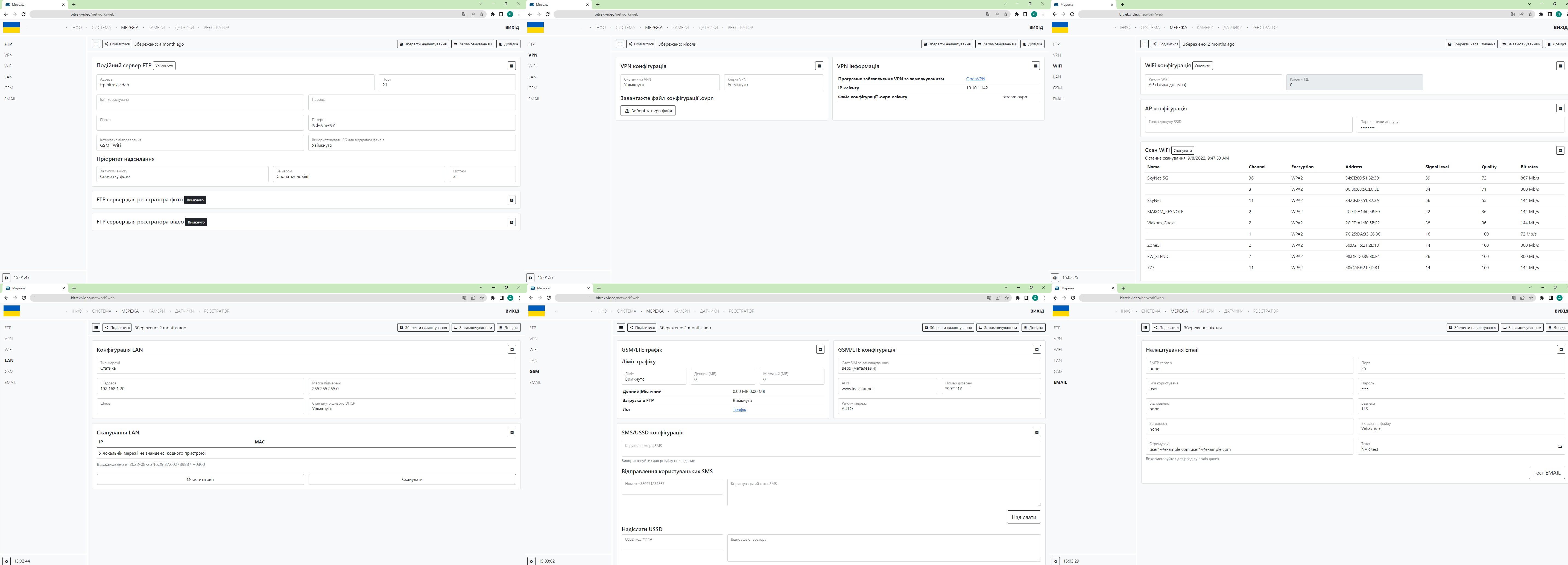
Task: Open section list icon in FTP window
Action: pos(96,44)
